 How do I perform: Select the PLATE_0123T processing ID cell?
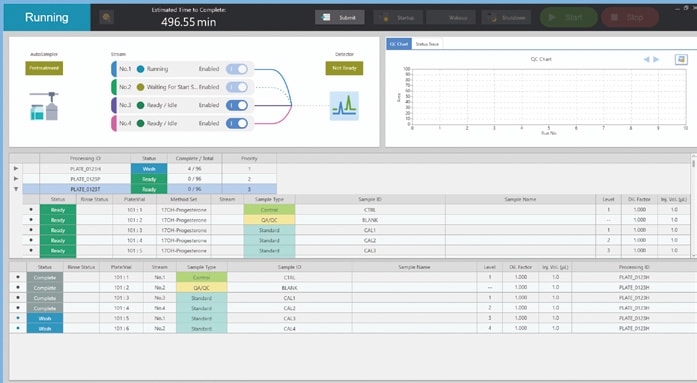tap(85, 189)
